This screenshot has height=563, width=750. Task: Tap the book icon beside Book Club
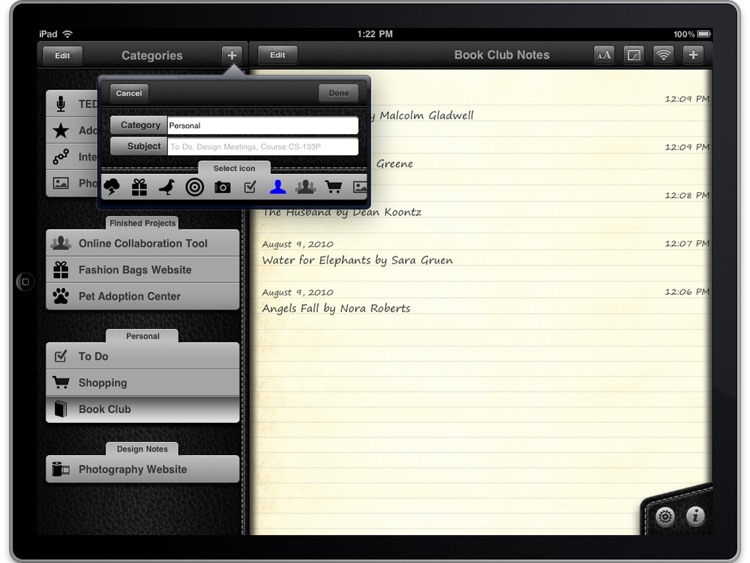coord(61,409)
